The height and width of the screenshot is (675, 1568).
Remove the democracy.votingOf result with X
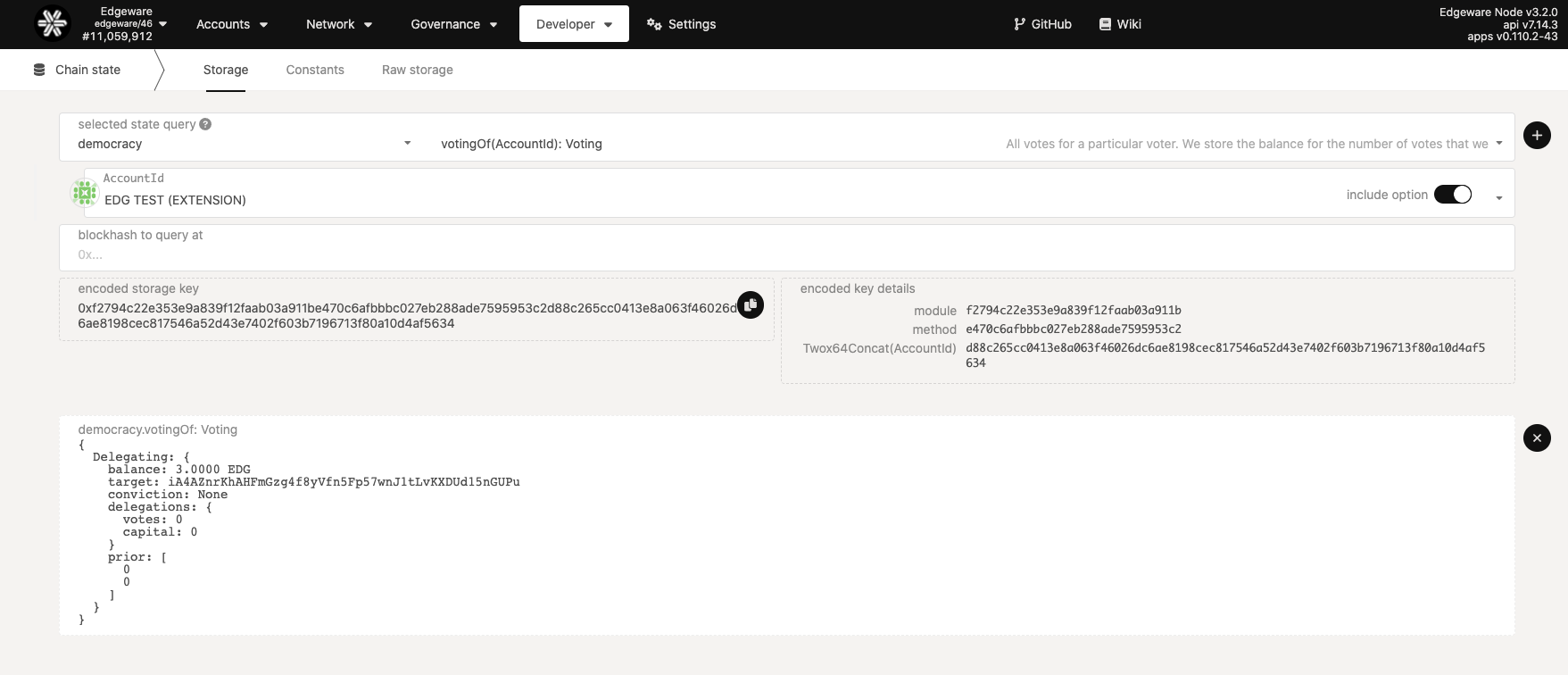pos(1537,437)
